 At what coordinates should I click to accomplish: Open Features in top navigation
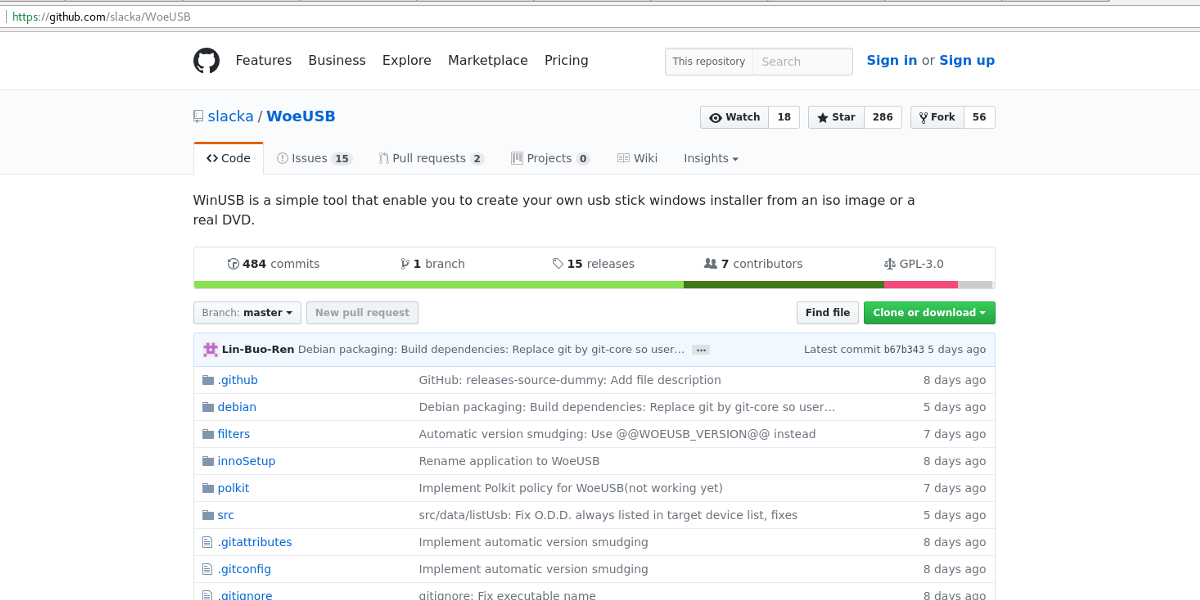click(264, 61)
